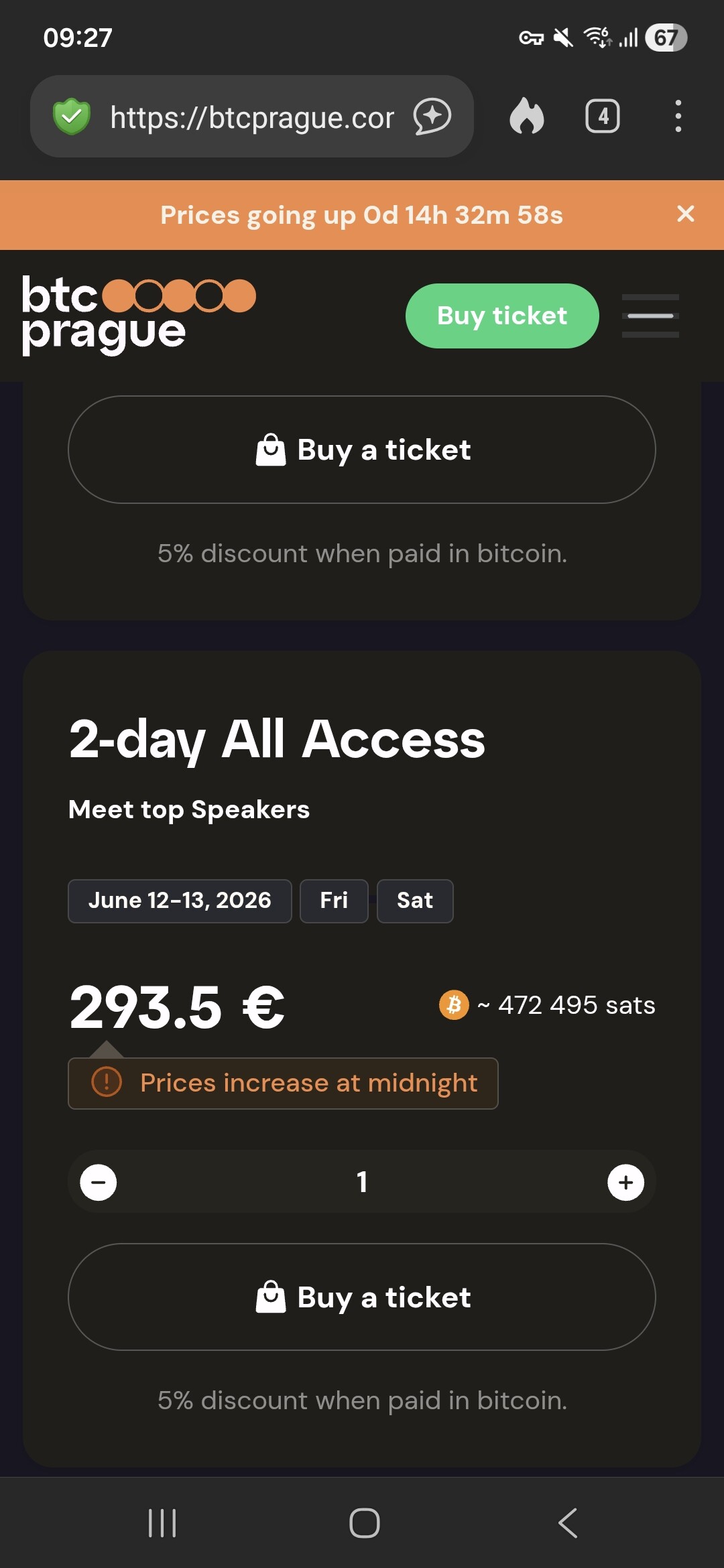Tap the fire clear-data icon

pyautogui.click(x=527, y=117)
